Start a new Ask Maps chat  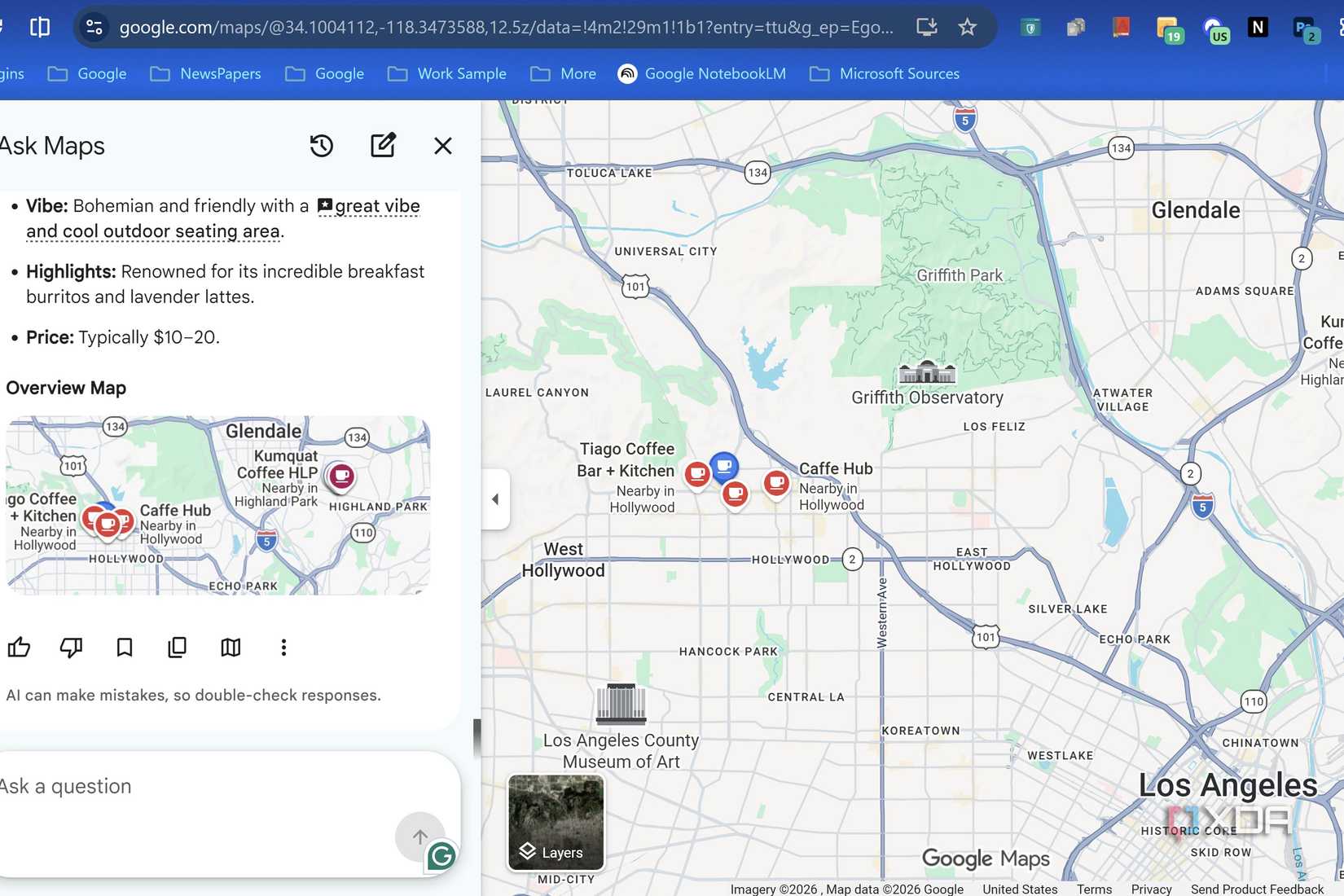coord(383,145)
